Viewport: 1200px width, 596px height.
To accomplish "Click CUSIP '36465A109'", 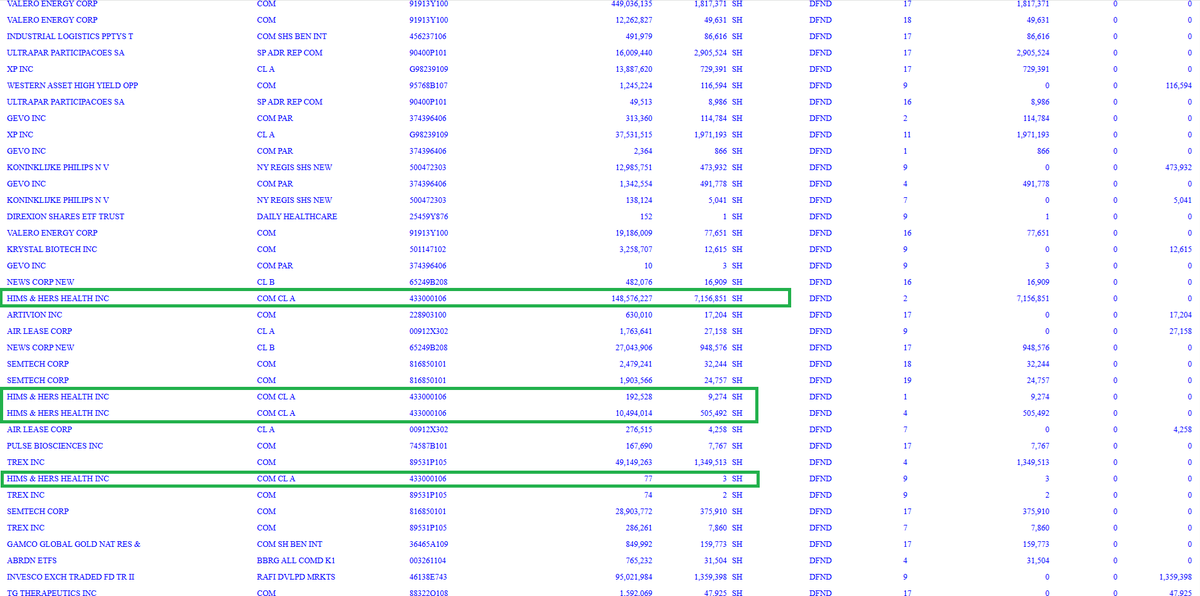I will click(429, 544).
